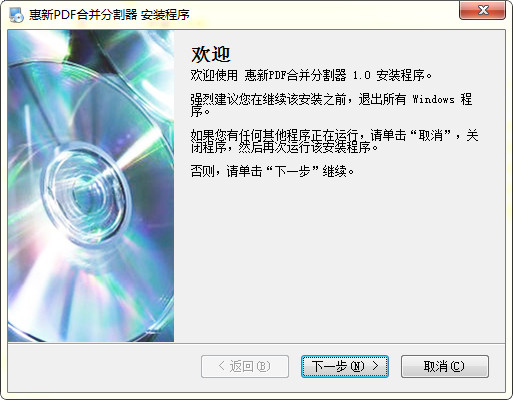The height and width of the screenshot is (400, 513).
Task: Click the paragraph starting with 强烈建议您
Action: coord(331,105)
